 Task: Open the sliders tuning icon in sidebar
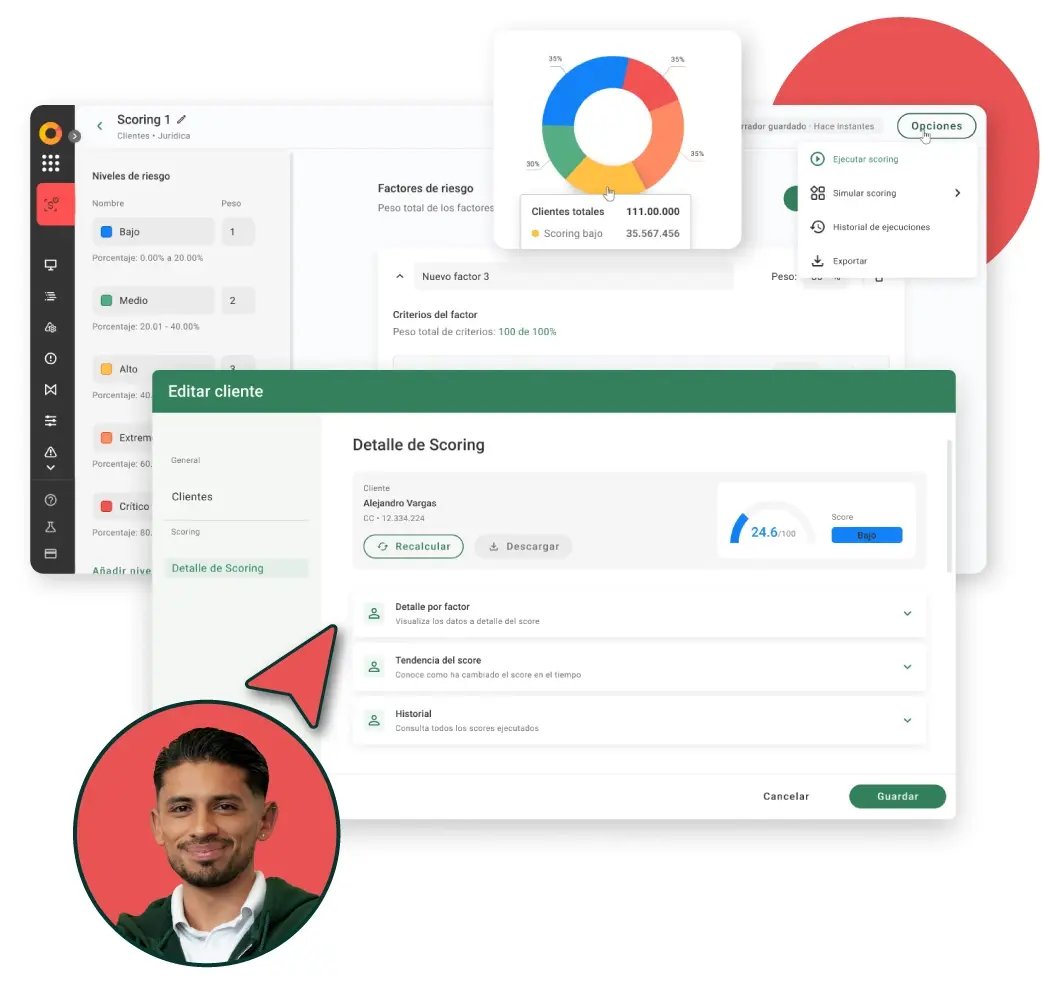coord(51,420)
